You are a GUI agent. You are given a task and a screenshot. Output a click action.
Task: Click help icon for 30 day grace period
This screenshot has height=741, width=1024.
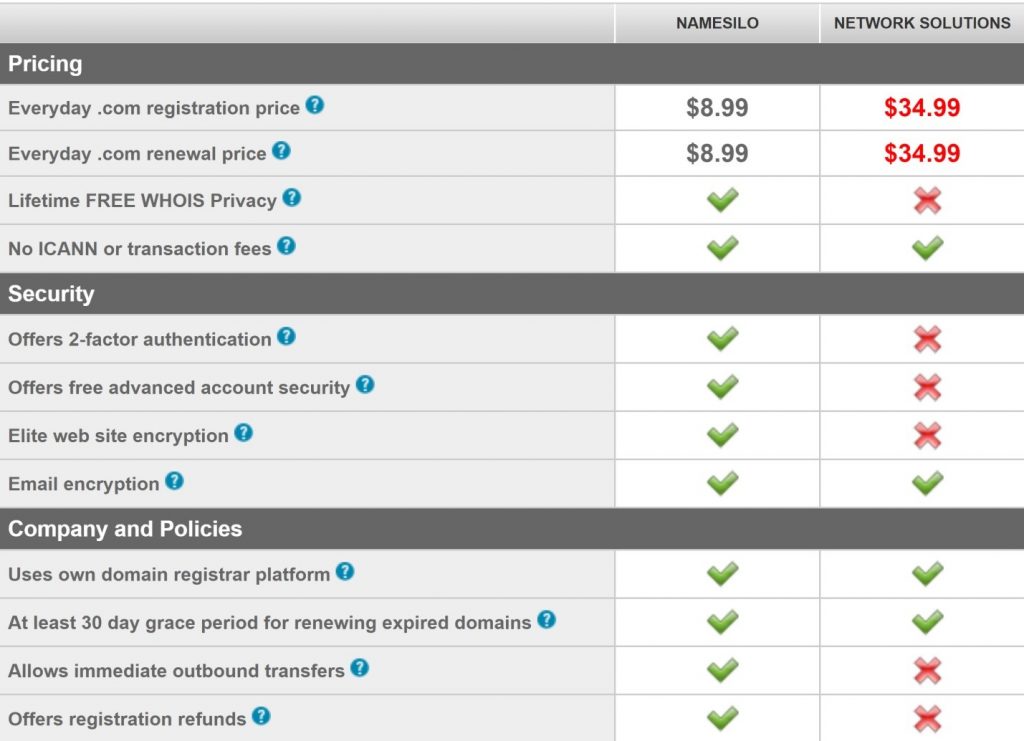[x=546, y=620]
